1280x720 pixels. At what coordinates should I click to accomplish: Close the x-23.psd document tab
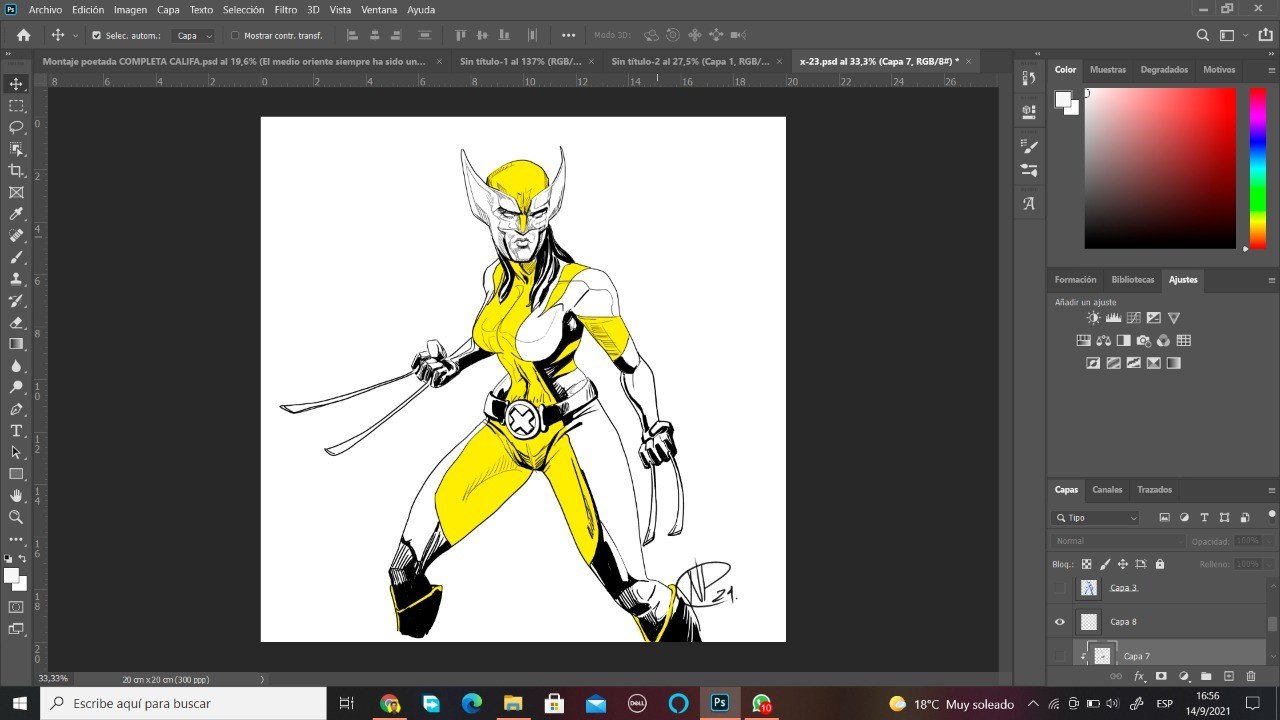(x=969, y=62)
